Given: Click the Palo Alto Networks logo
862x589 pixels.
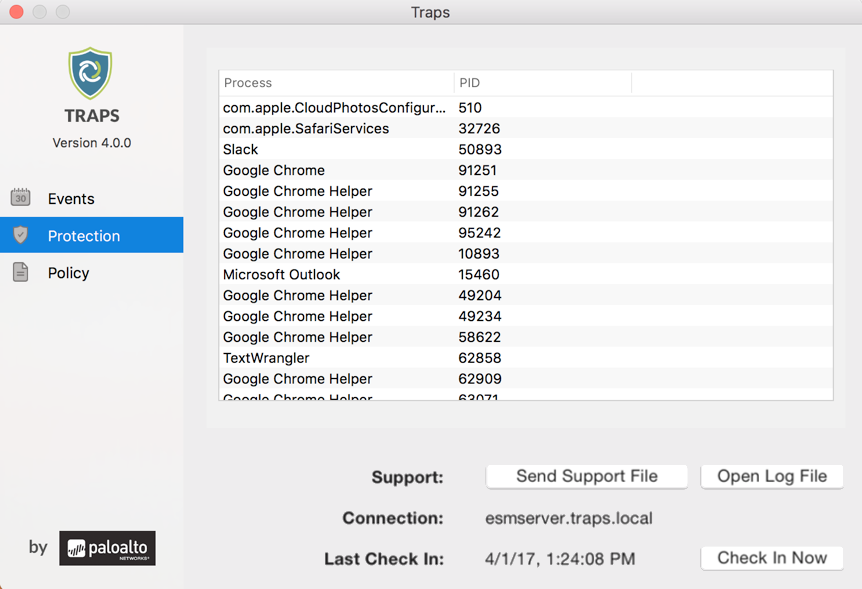Looking at the screenshot, I should tap(107, 548).
